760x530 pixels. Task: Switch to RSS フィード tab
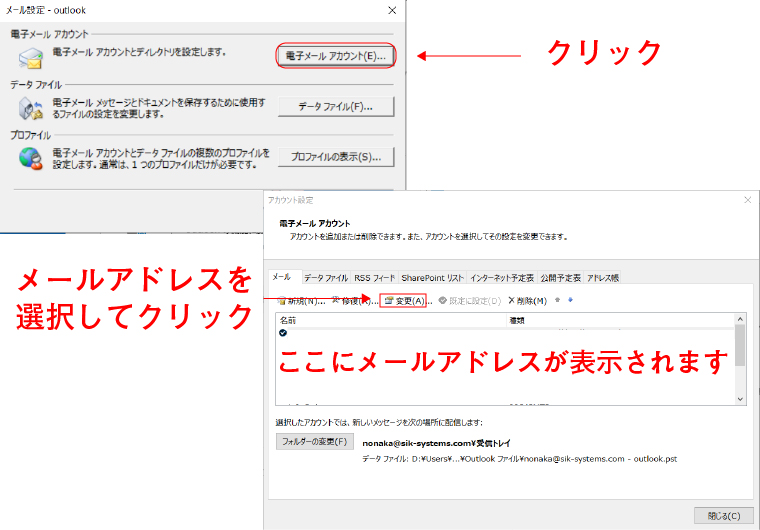click(374, 278)
